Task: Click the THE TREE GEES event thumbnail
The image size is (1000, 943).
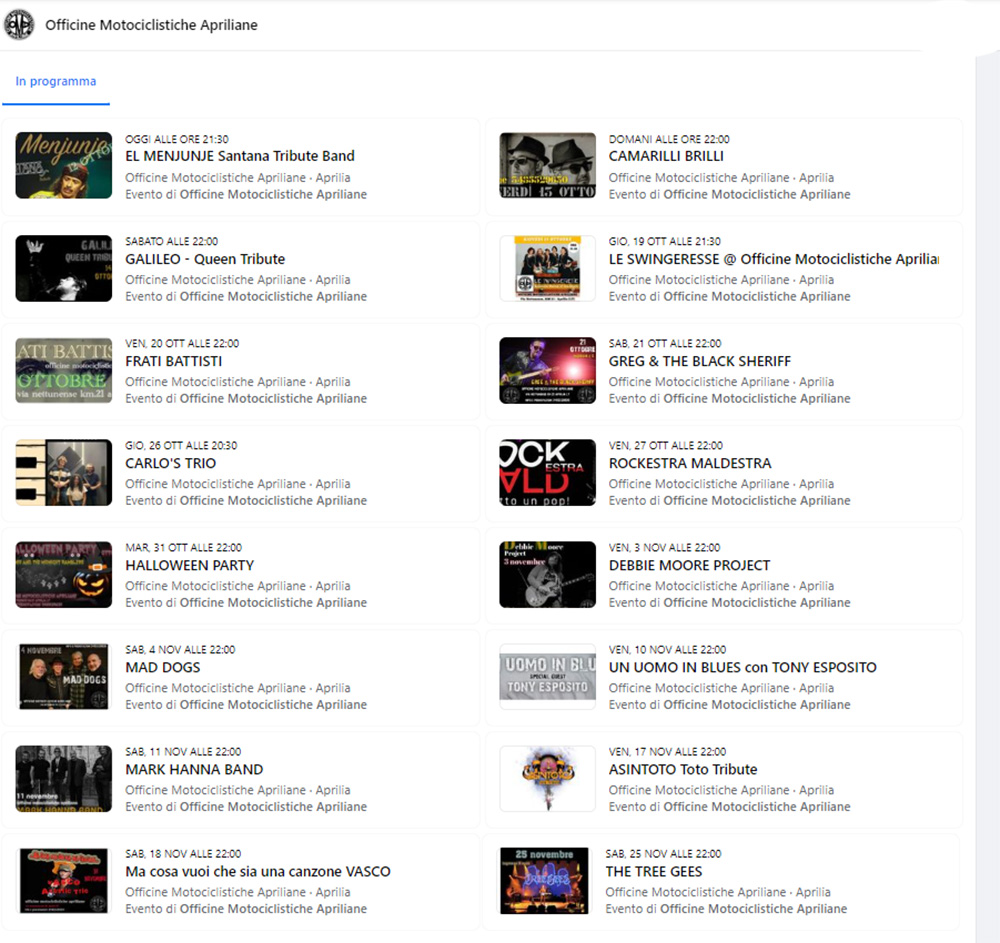Action: pyautogui.click(x=544, y=880)
